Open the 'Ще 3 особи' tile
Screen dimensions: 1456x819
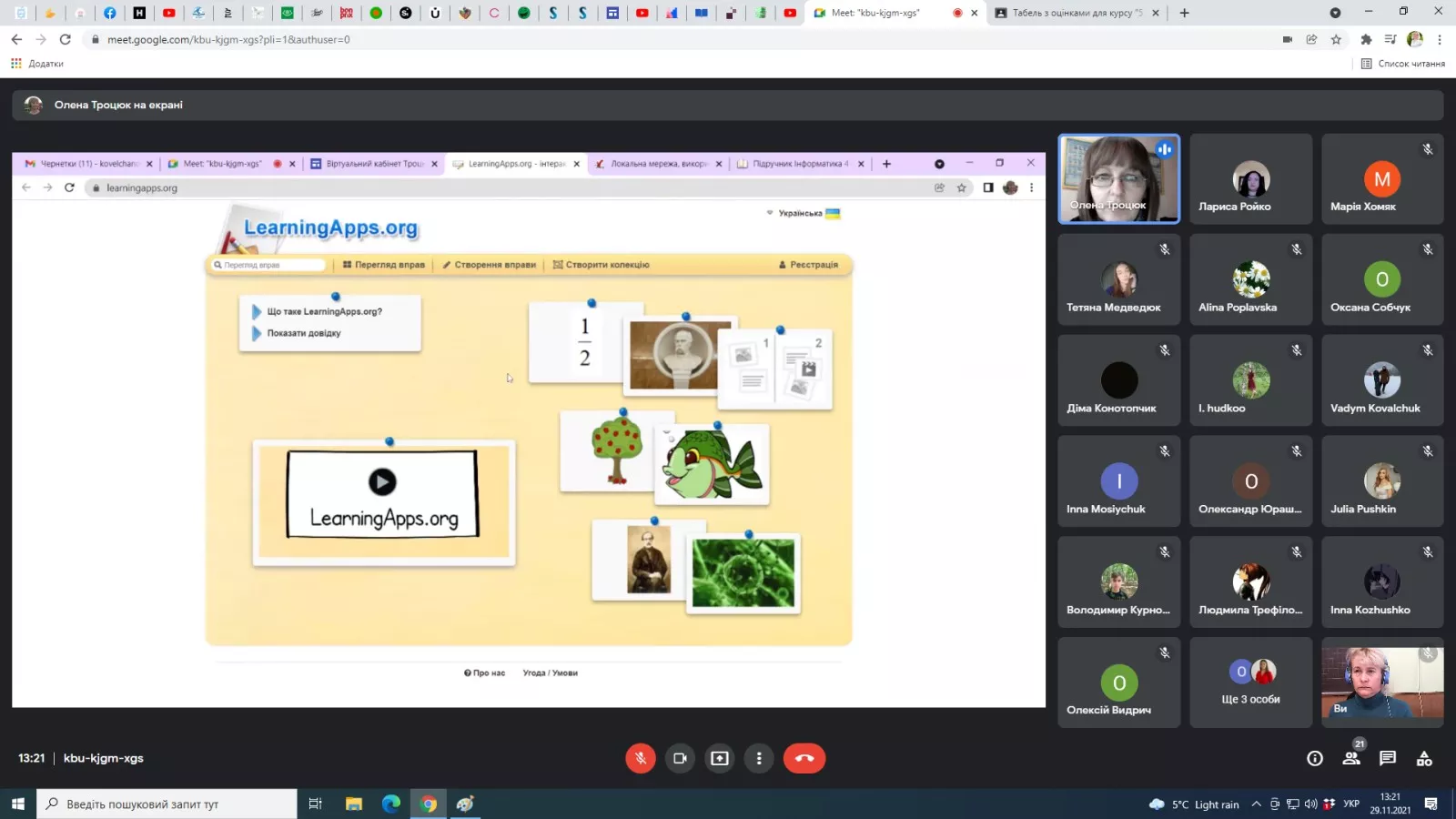pyautogui.click(x=1250, y=682)
